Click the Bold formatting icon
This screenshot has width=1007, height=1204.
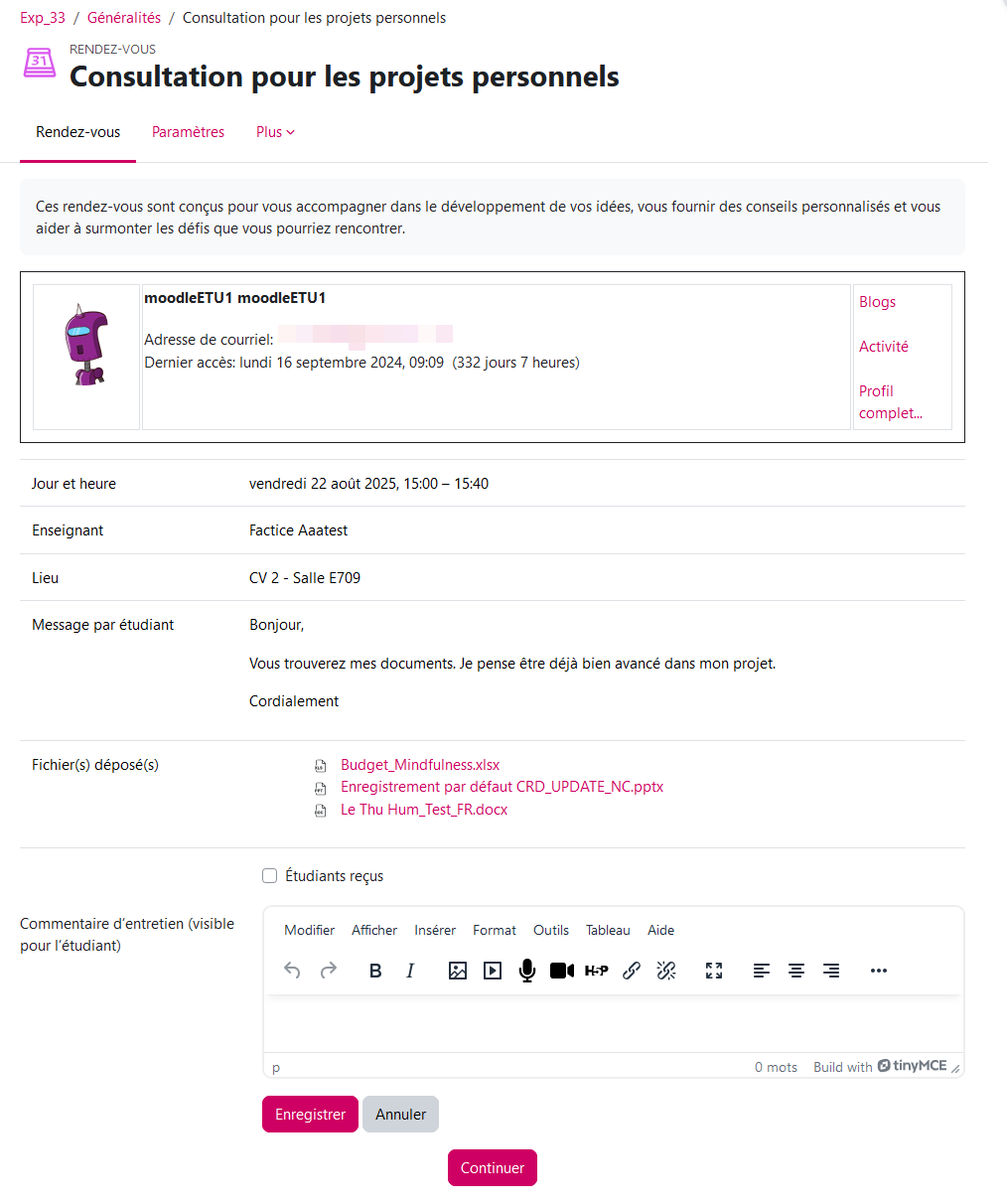click(375, 971)
